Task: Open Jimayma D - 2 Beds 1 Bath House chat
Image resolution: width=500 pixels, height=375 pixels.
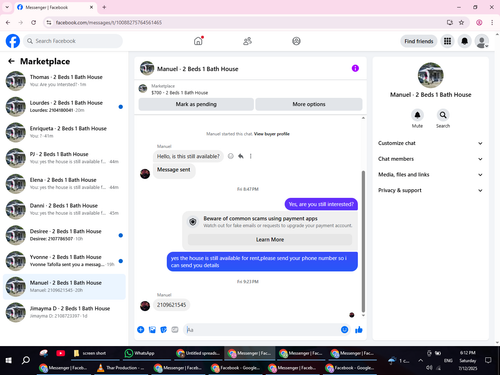Action: click(x=64, y=312)
